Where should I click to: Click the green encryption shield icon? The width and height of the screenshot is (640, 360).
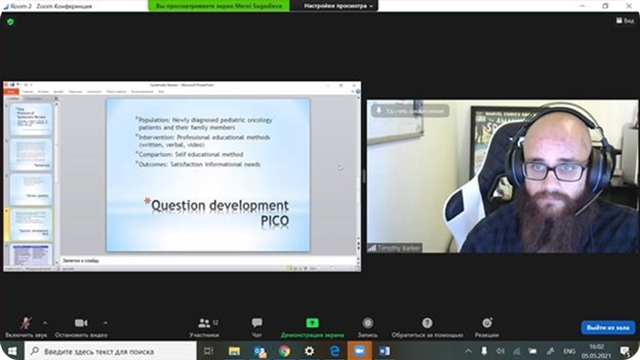click(11, 22)
